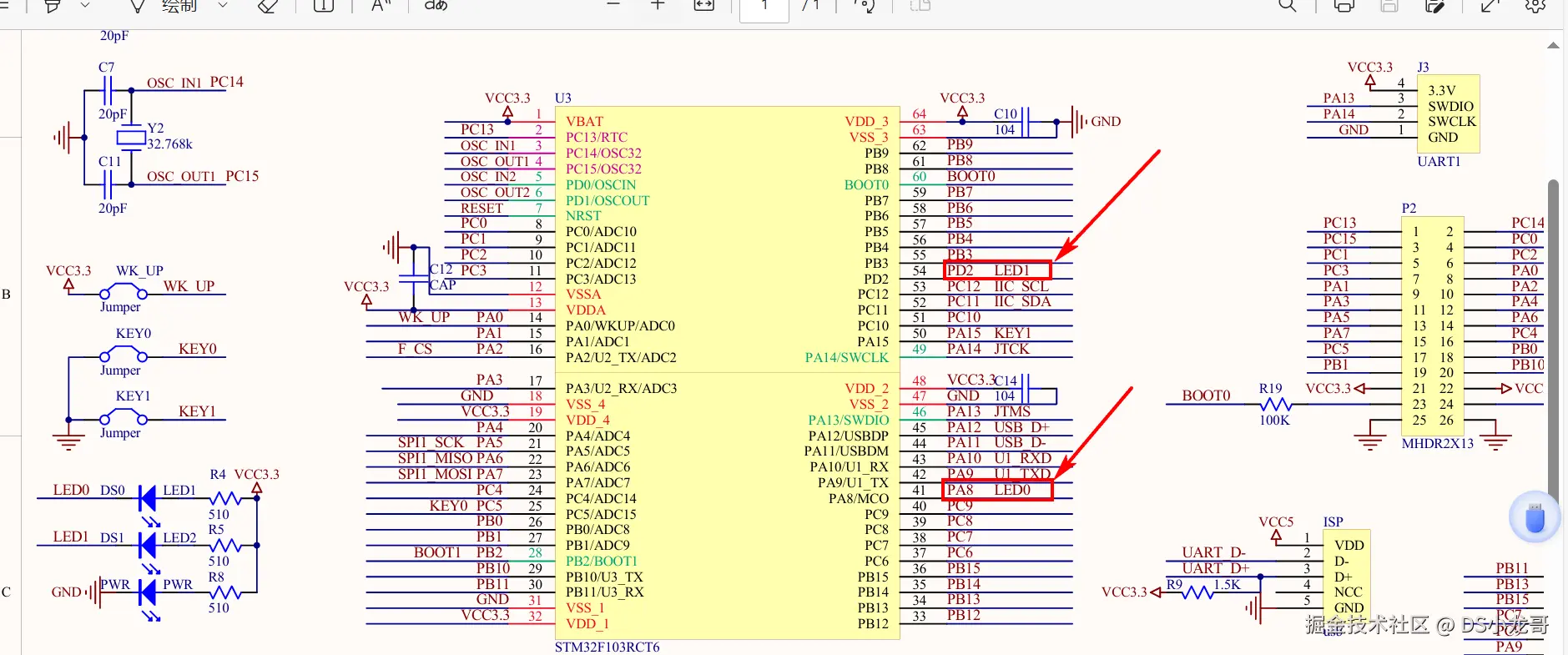1568x655 pixels.
Task: Open the search magnifier in the toolbar
Action: point(1288,6)
